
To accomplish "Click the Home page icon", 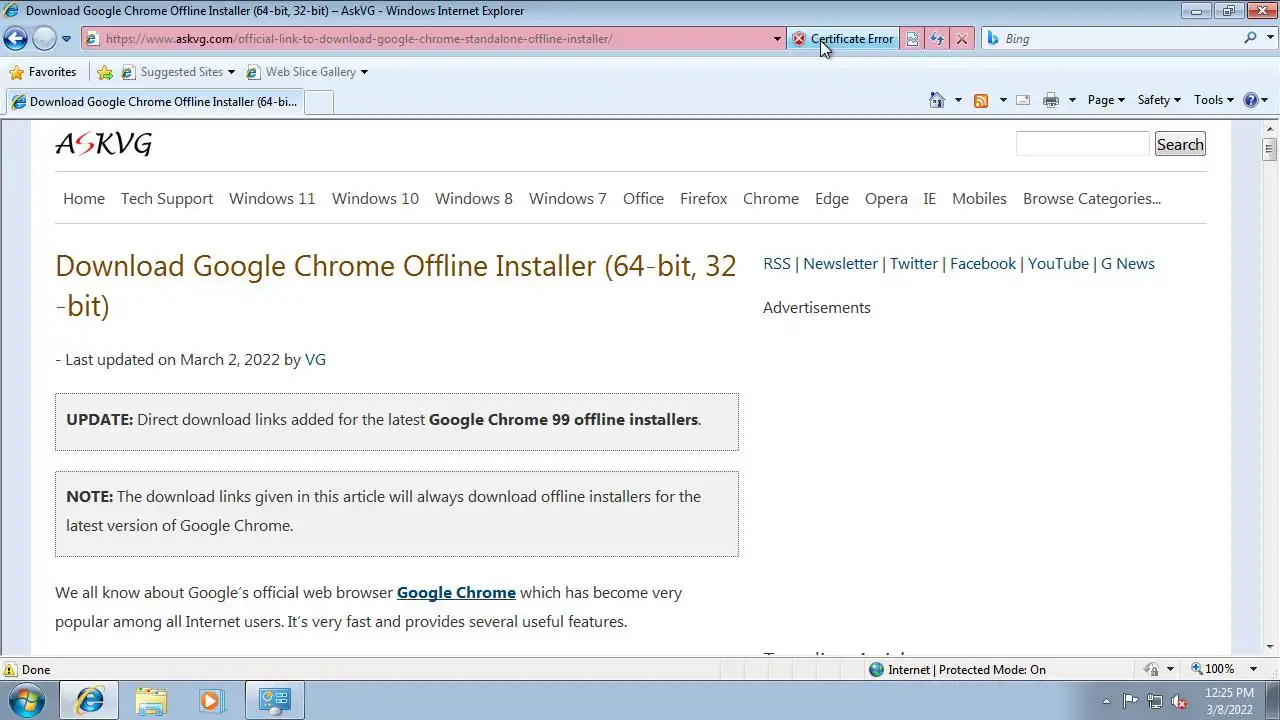I will click(x=937, y=100).
